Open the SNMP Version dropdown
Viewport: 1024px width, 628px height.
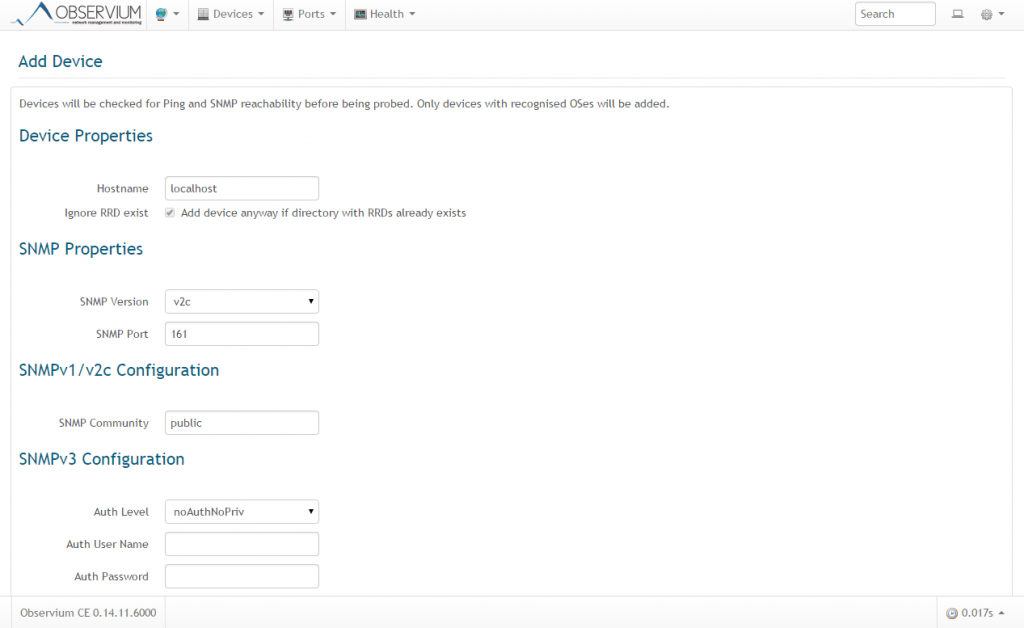pyautogui.click(x=241, y=301)
